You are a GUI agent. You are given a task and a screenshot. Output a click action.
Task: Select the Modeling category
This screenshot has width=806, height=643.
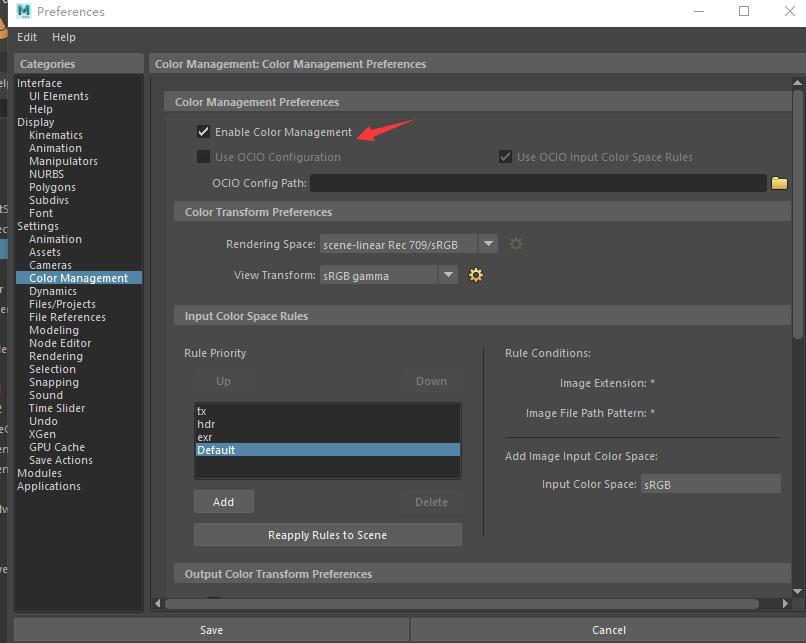[x=54, y=330]
